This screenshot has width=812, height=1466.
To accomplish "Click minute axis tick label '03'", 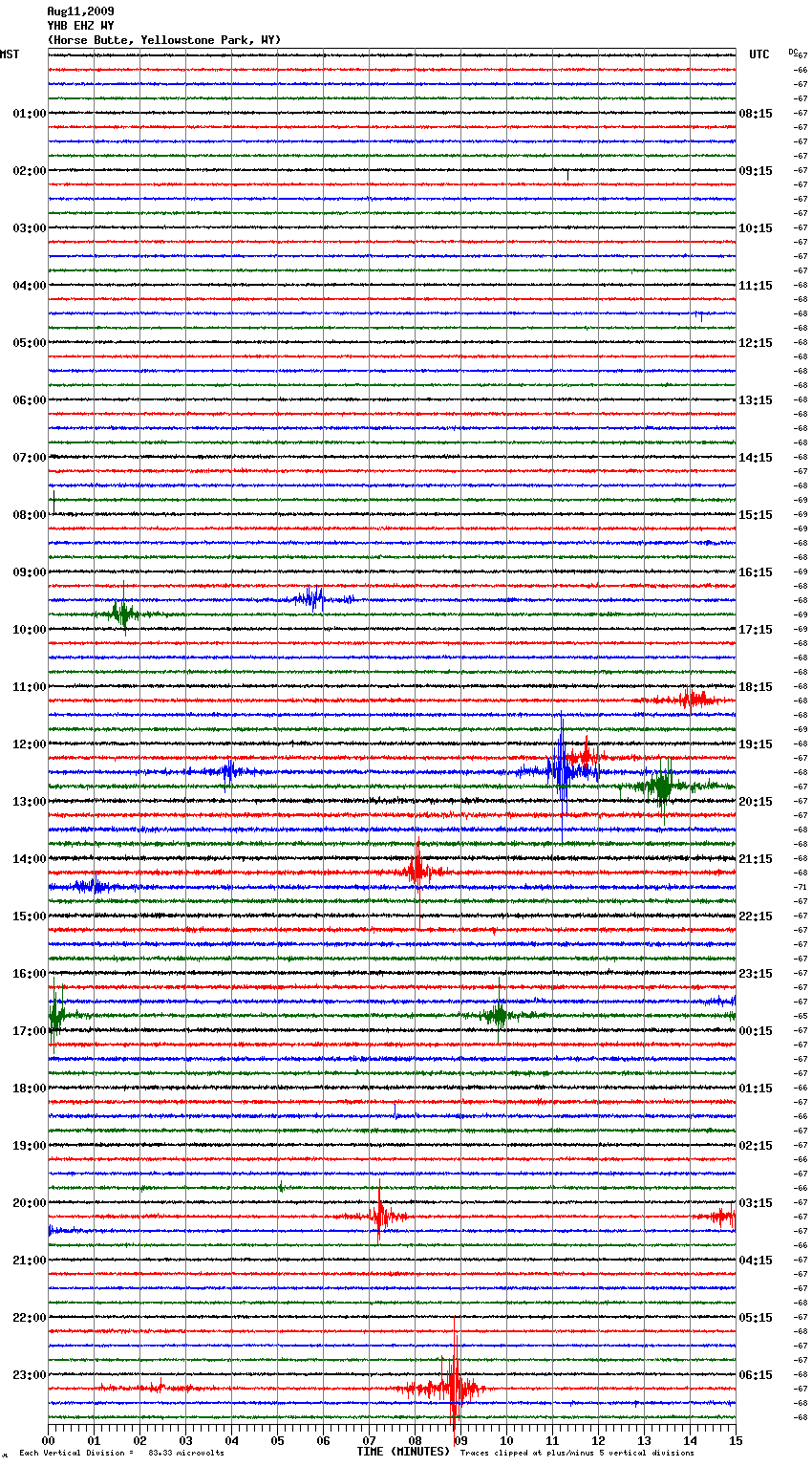I will tap(185, 1441).
